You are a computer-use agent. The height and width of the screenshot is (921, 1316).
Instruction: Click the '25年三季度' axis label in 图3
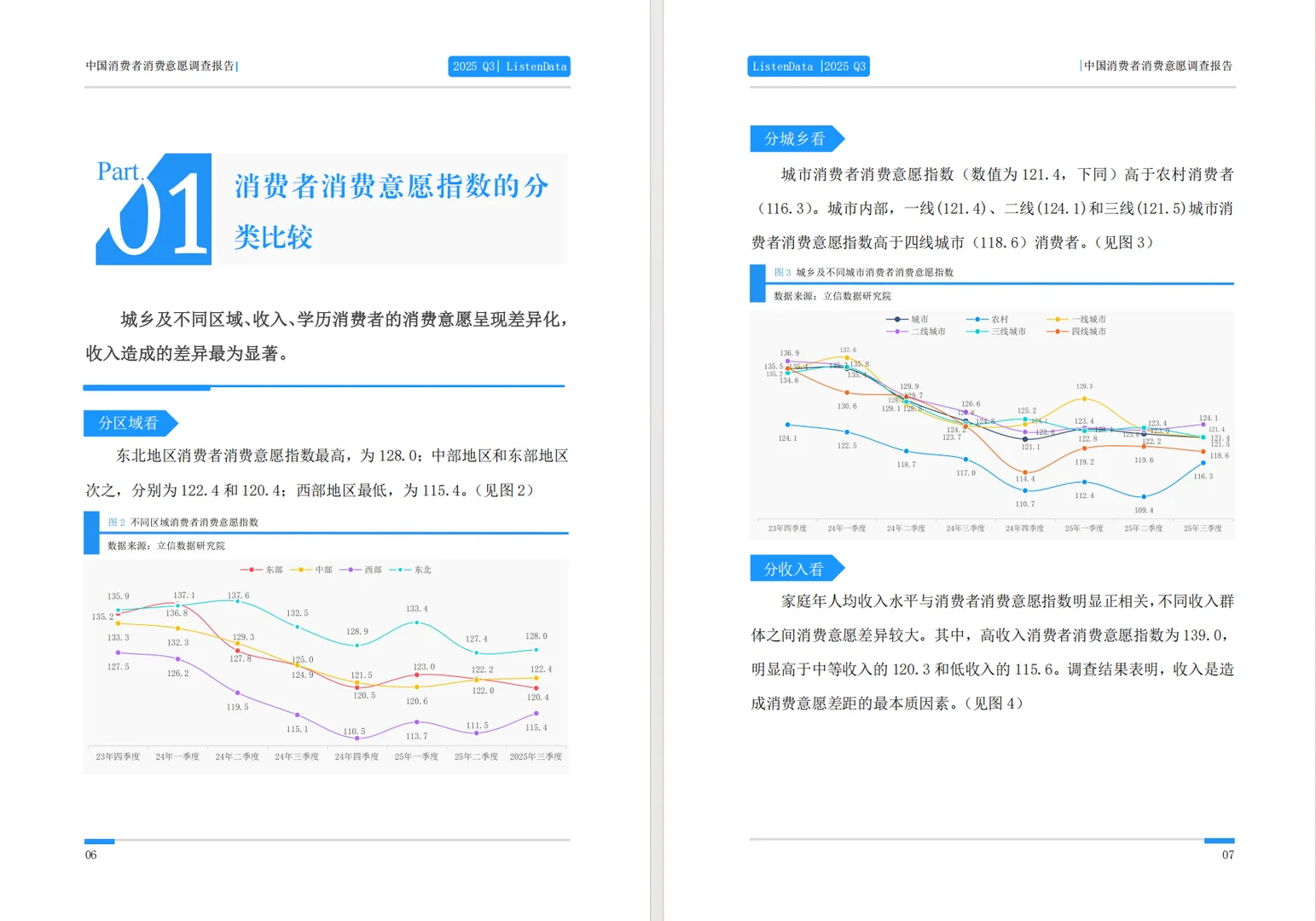(1203, 528)
